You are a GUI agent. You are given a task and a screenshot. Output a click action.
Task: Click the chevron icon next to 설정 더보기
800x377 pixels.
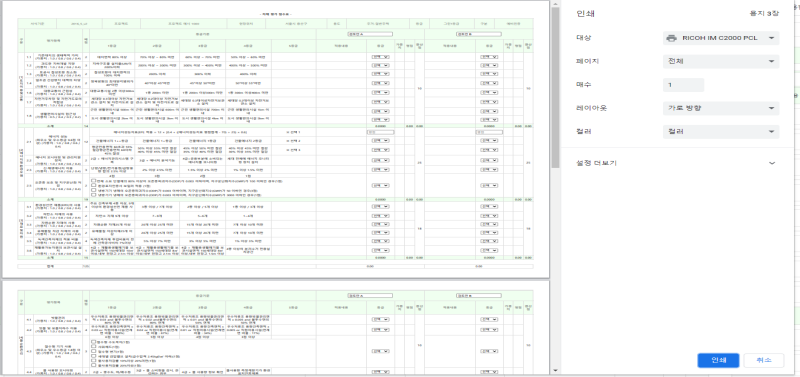tap(771, 163)
